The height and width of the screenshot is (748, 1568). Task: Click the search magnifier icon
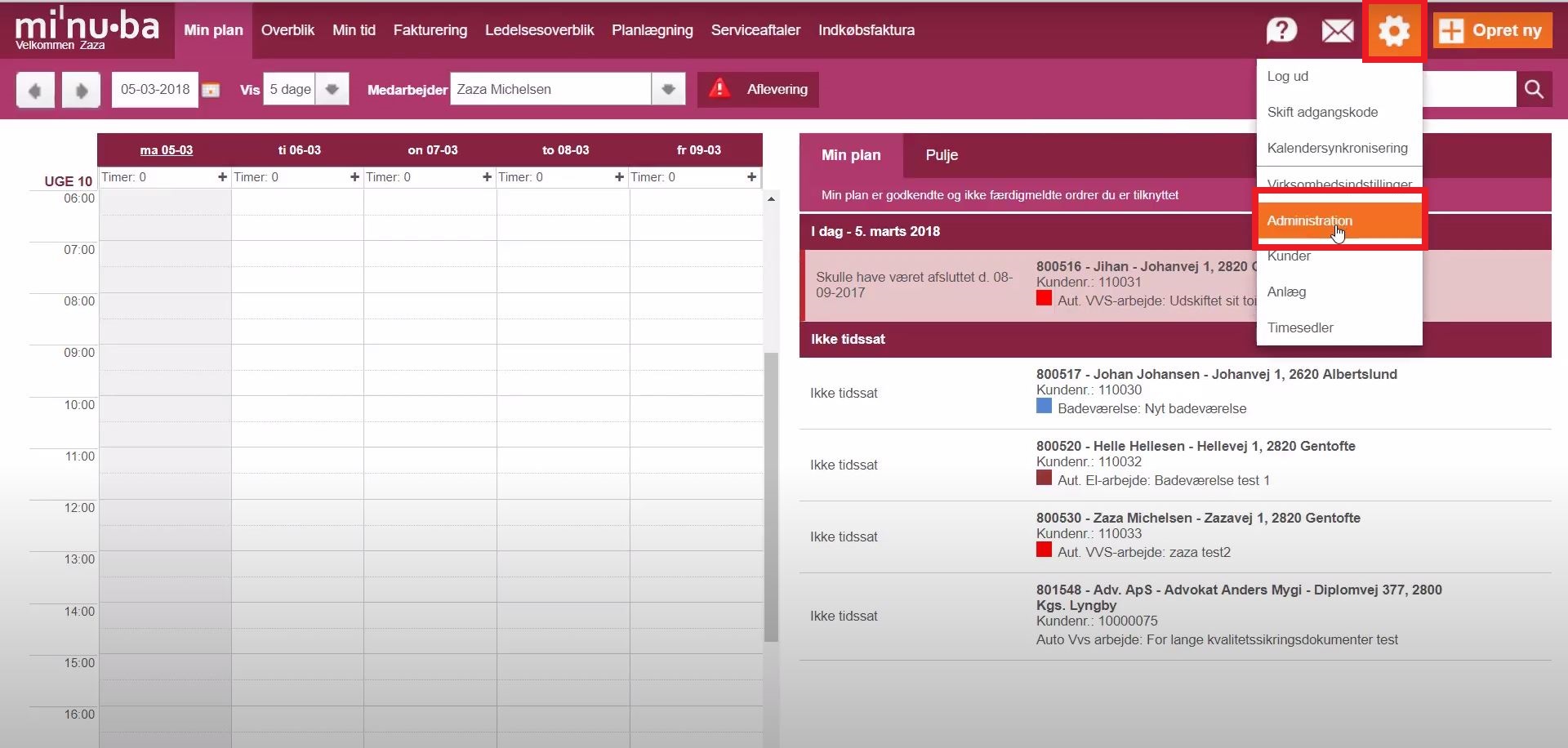(x=1534, y=89)
